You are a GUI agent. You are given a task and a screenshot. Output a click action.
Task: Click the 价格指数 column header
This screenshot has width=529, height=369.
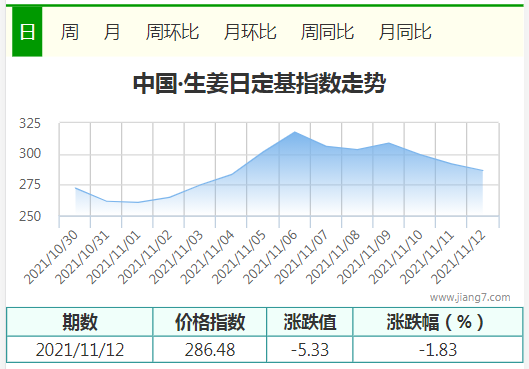click(x=210, y=322)
